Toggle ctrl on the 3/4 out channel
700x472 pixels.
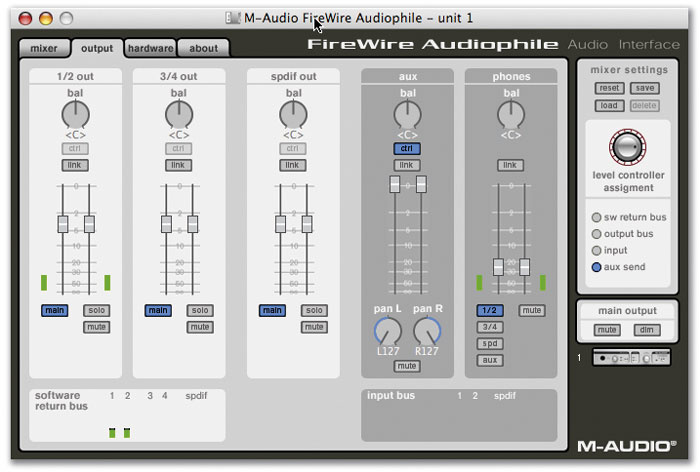click(179, 148)
